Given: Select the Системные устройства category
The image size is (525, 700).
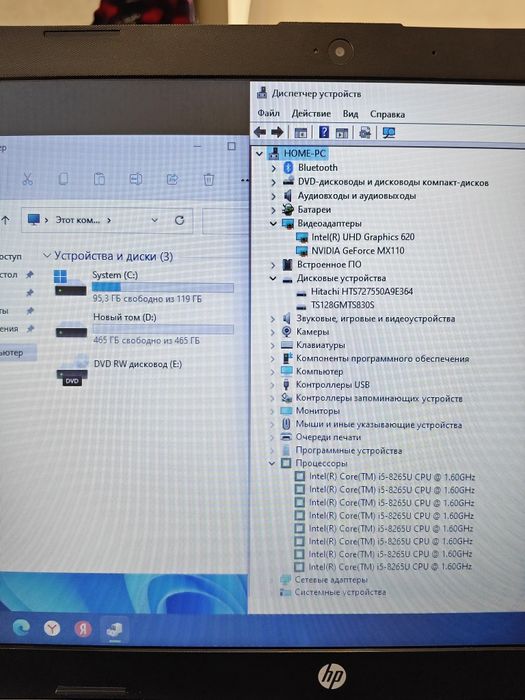Looking at the screenshot, I should click(x=340, y=592).
